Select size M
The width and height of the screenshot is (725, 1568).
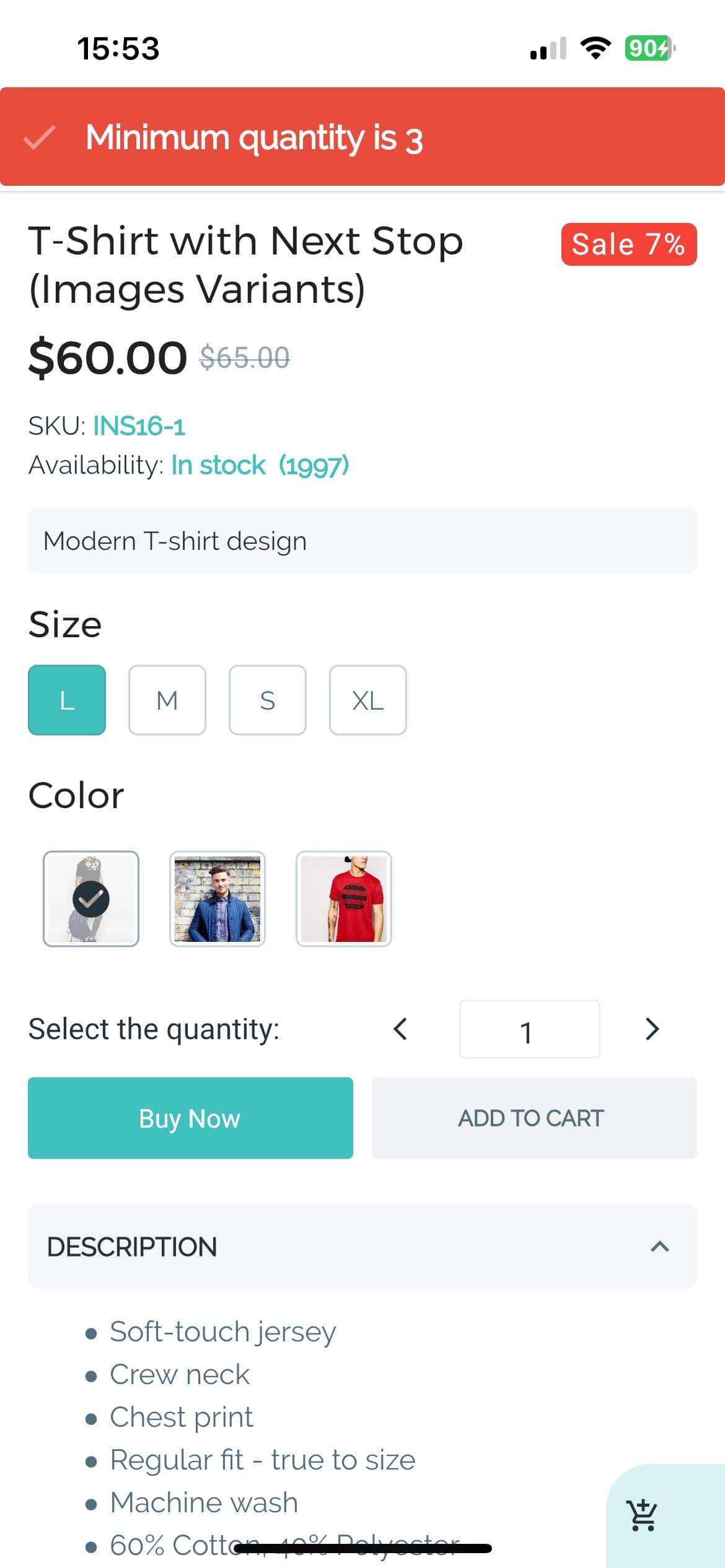[167, 700]
